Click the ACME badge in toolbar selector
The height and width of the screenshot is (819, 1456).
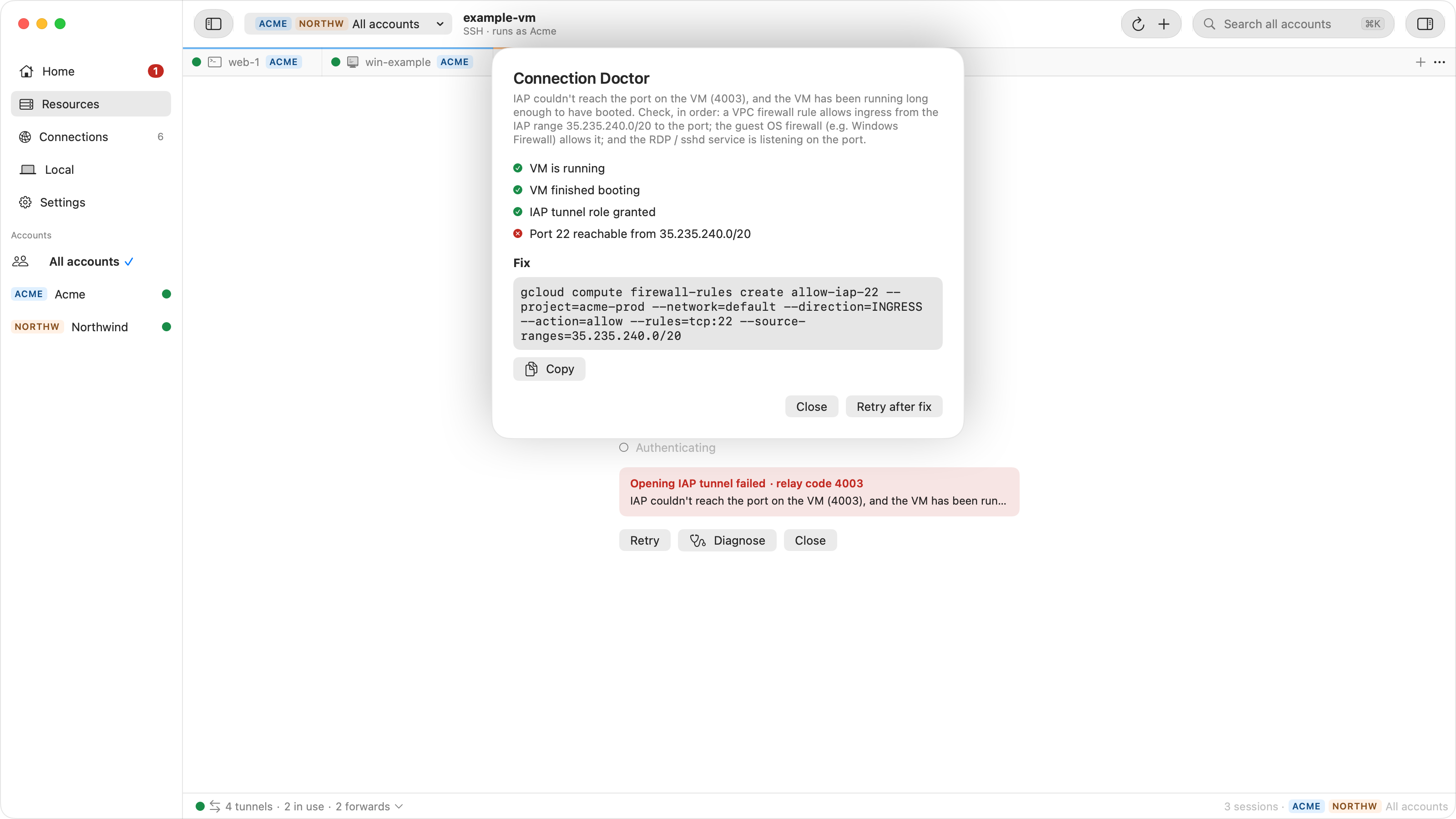pyautogui.click(x=273, y=24)
